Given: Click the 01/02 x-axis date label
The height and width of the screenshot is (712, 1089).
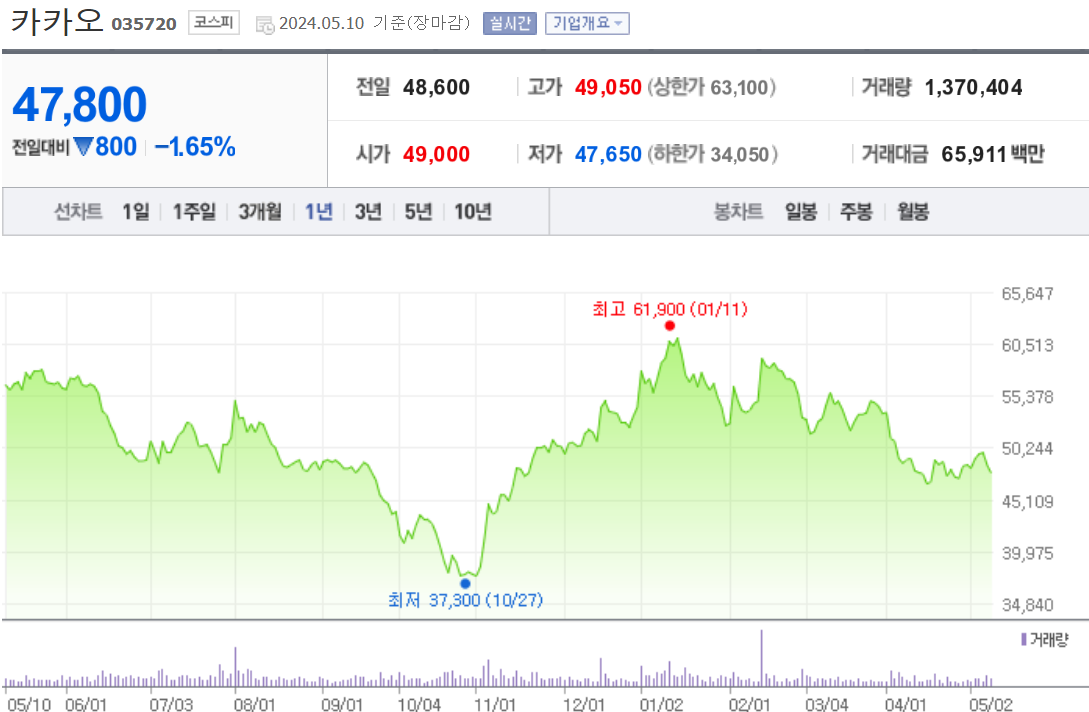Looking at the screenshot, I should point(661,704).
